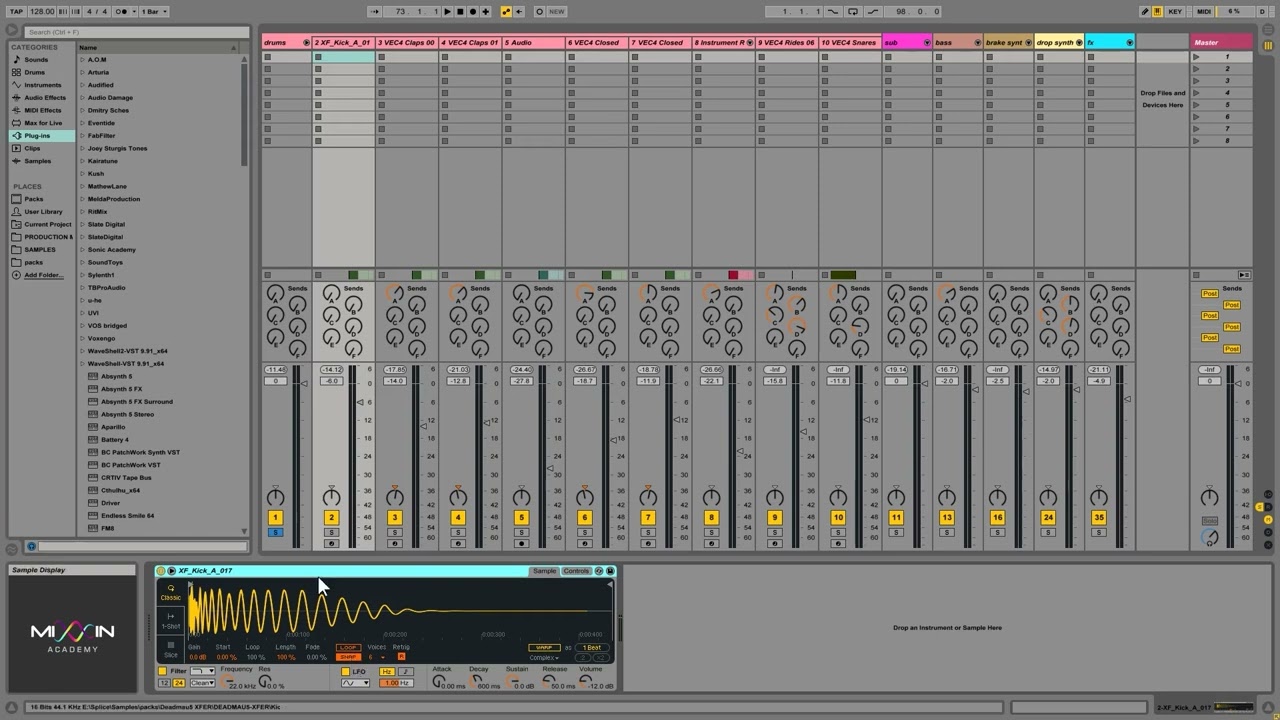Click the TAP tempo button
The image size is (1280, 720).
pyautogui.click(x=16, y=11)
